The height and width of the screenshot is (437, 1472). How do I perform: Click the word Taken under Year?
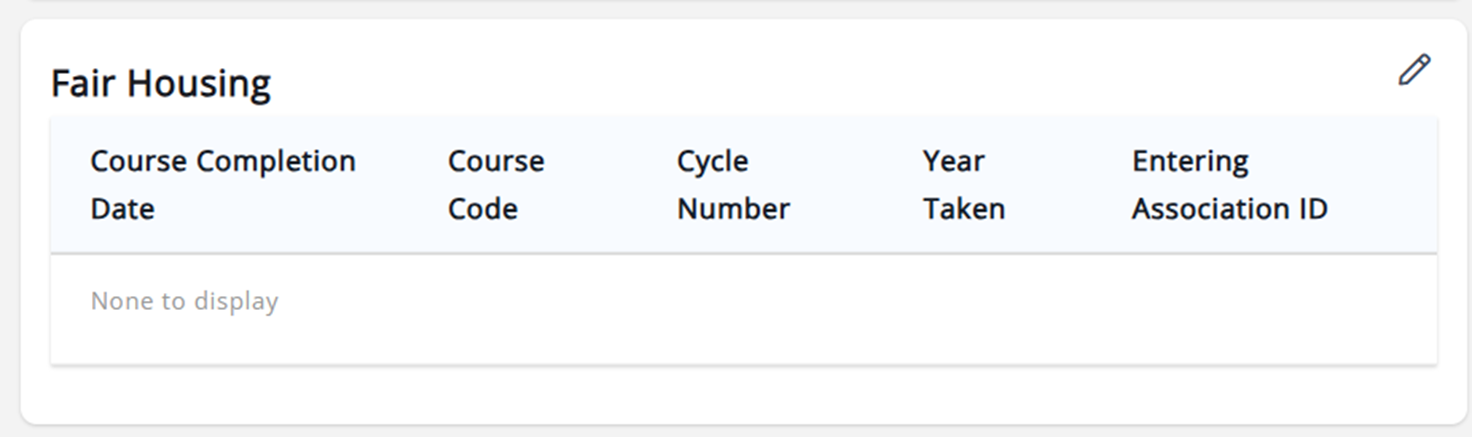click(964, 209)
